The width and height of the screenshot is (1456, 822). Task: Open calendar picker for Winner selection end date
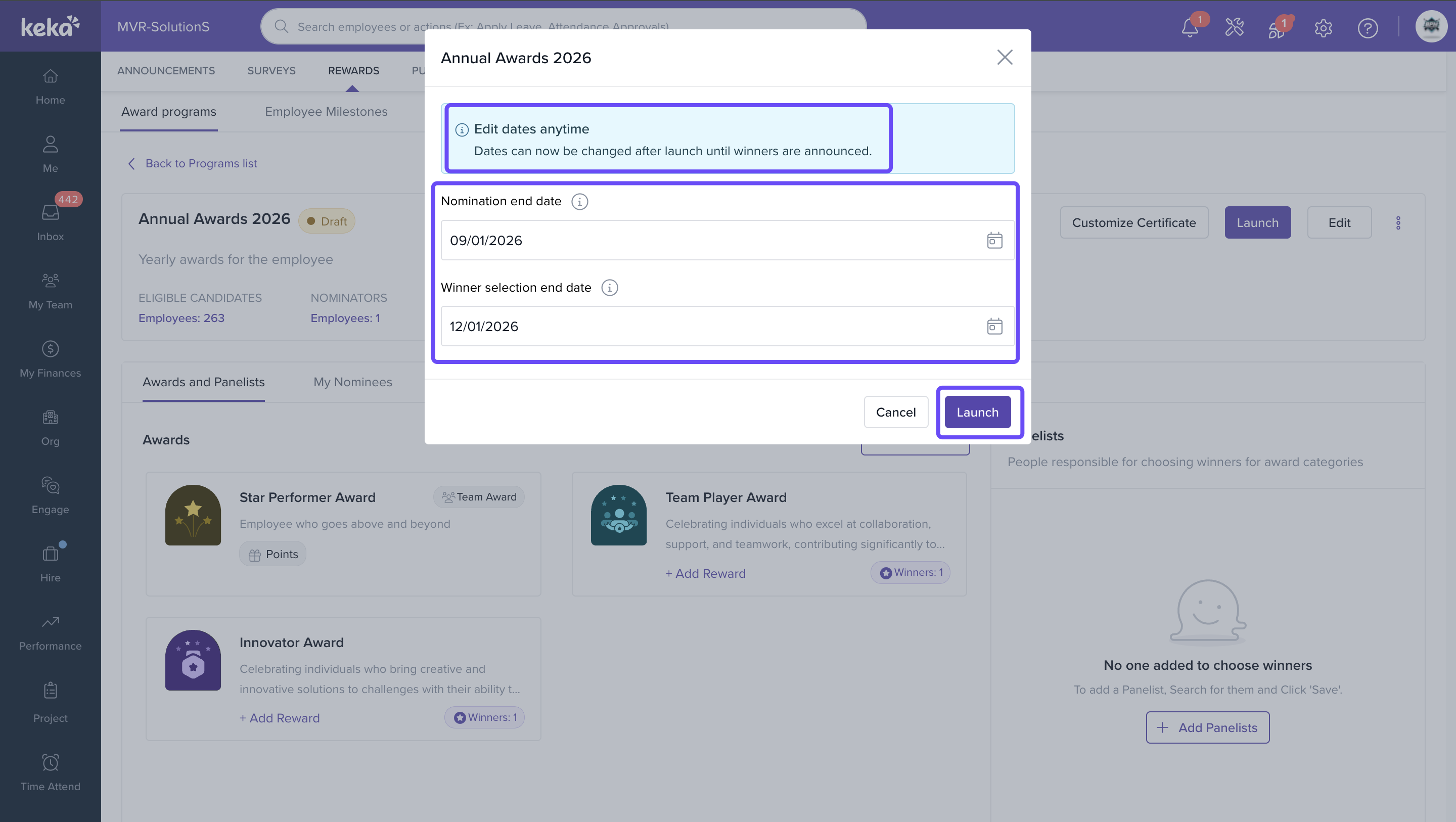[994, 326]
